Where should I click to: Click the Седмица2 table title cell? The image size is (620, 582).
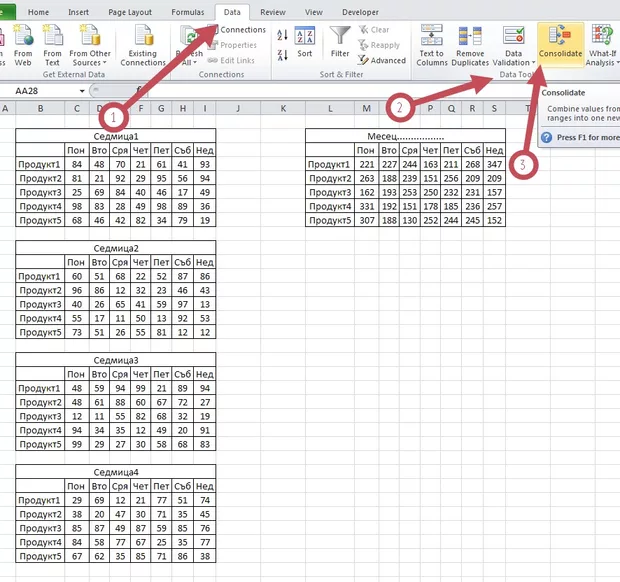coord(116,248)
